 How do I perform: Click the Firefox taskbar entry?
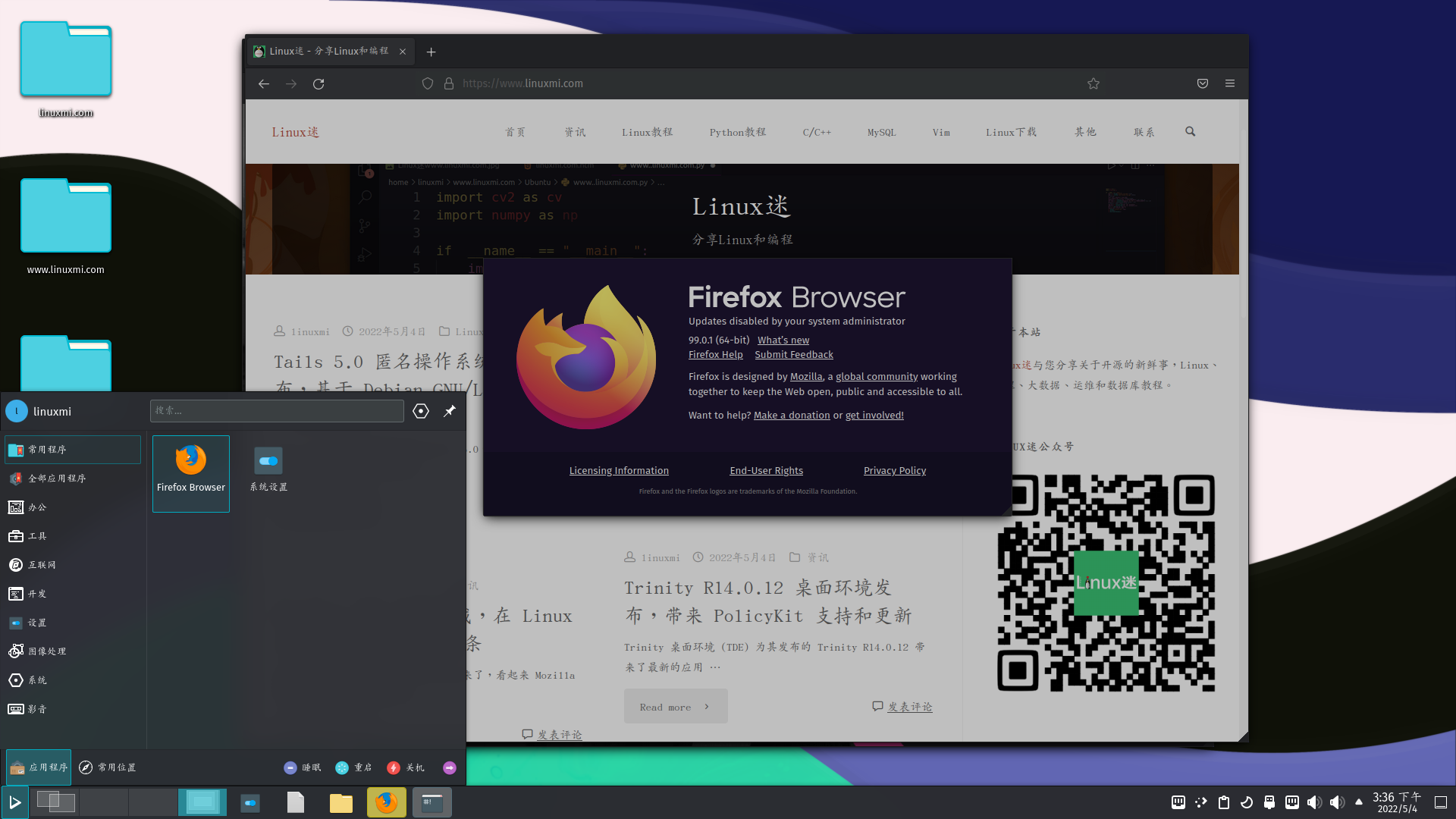(x=387, y=802)
